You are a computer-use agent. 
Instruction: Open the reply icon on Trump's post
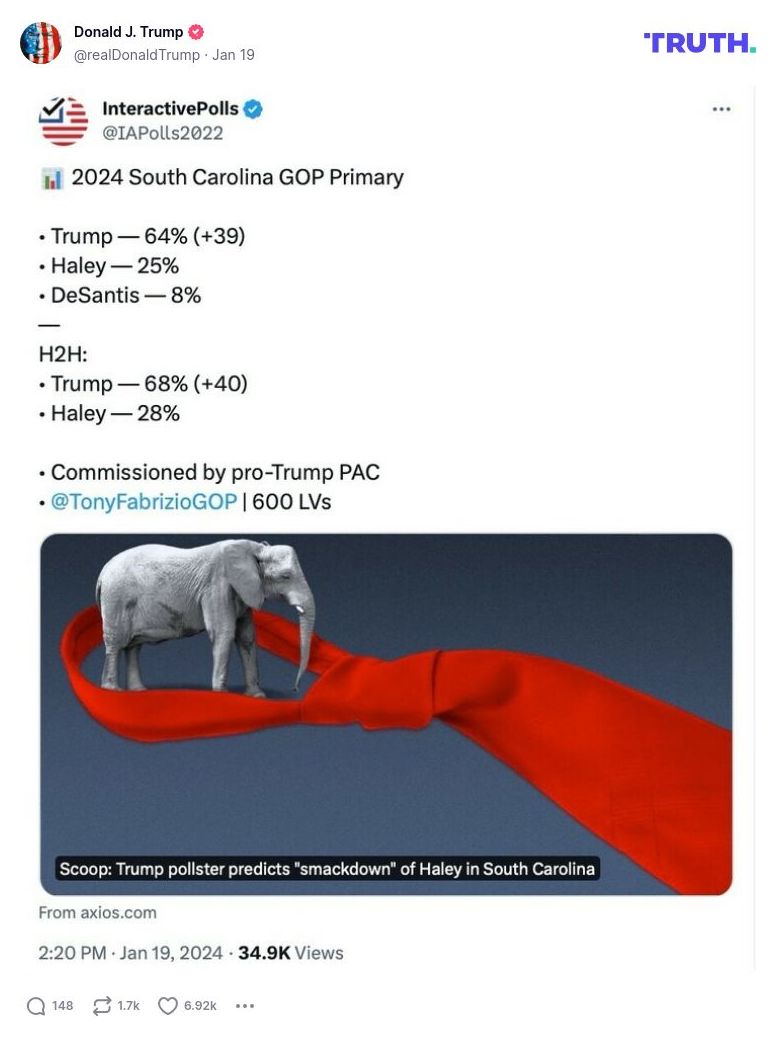(37, 1005)
